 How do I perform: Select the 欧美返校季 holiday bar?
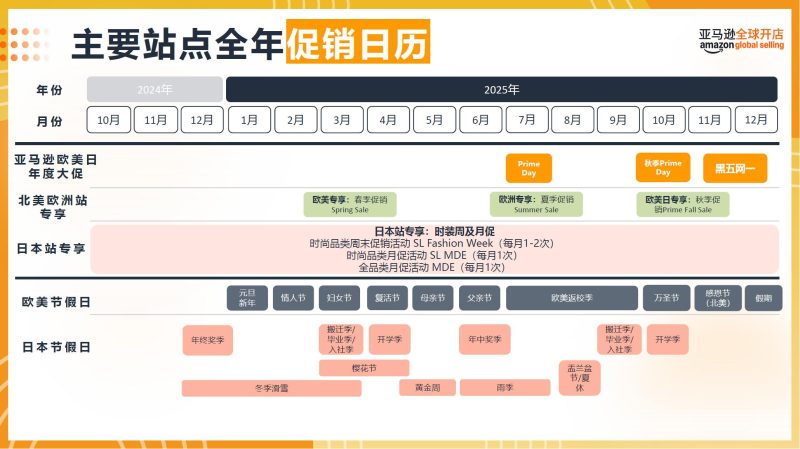[571, 298]
